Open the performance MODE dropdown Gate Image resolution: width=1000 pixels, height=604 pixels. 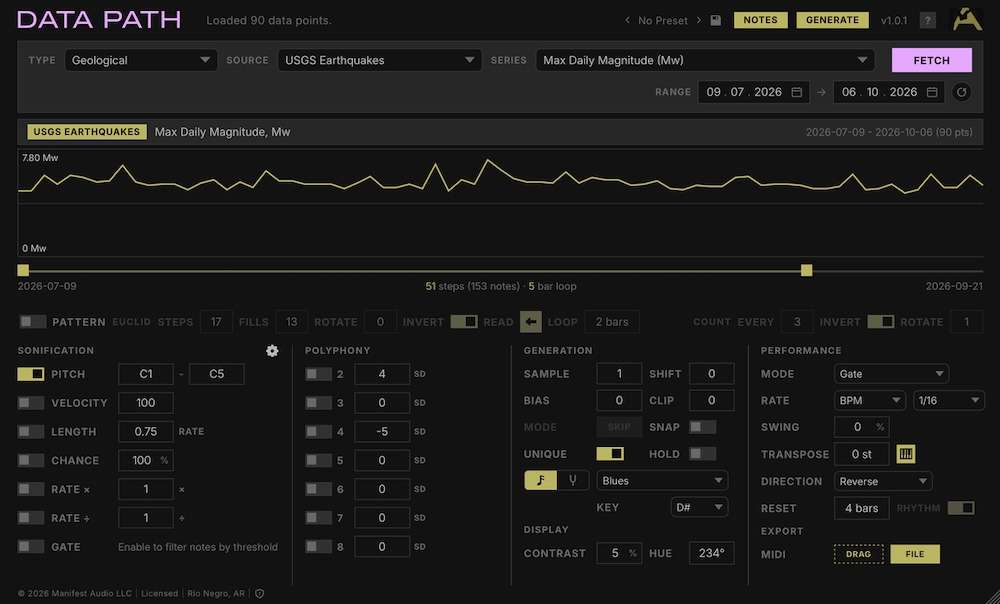pyautogui.click(x=891, y=374)
